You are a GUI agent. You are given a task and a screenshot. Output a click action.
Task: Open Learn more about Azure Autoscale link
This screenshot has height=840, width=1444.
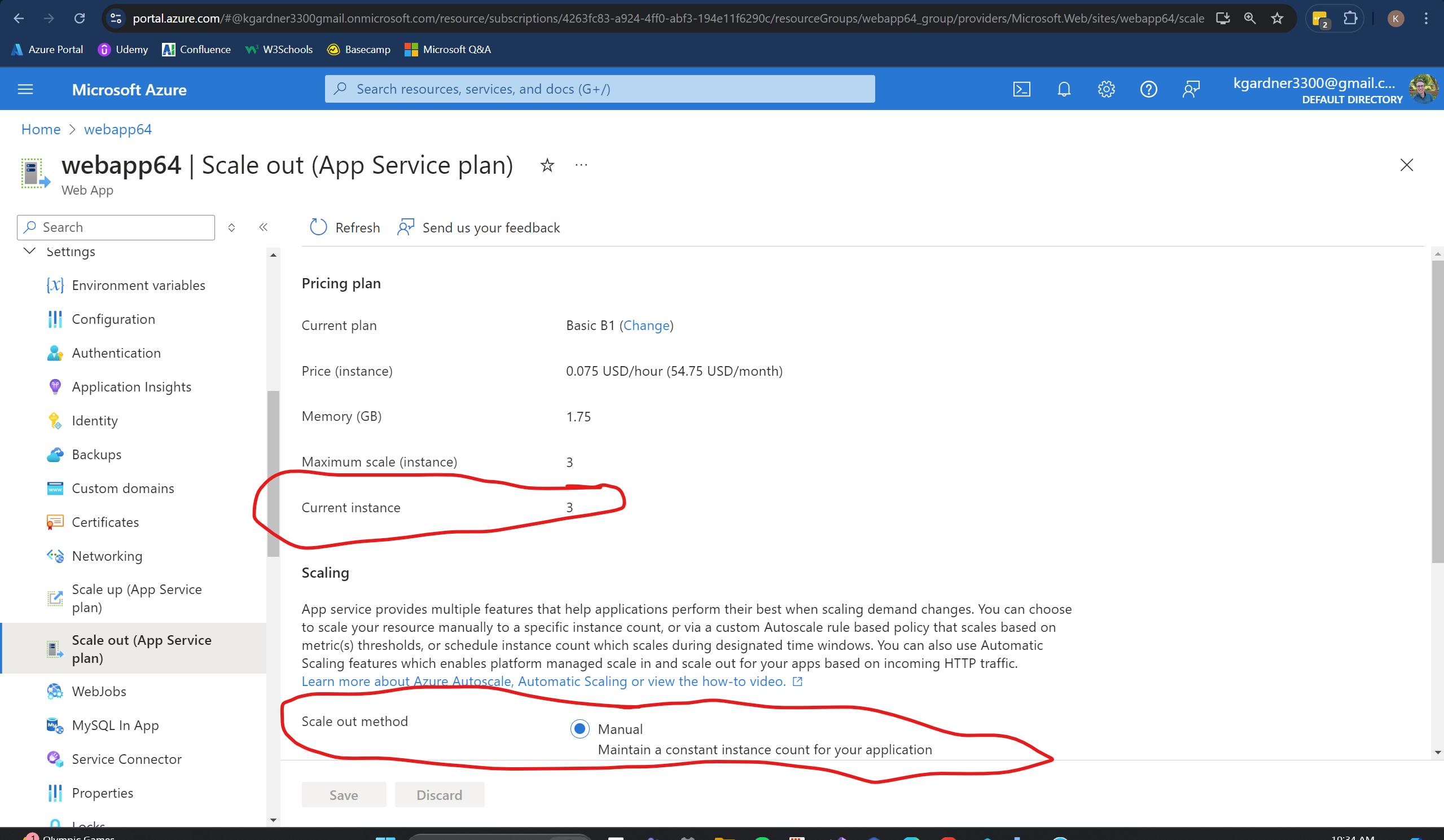coord(552,681)
